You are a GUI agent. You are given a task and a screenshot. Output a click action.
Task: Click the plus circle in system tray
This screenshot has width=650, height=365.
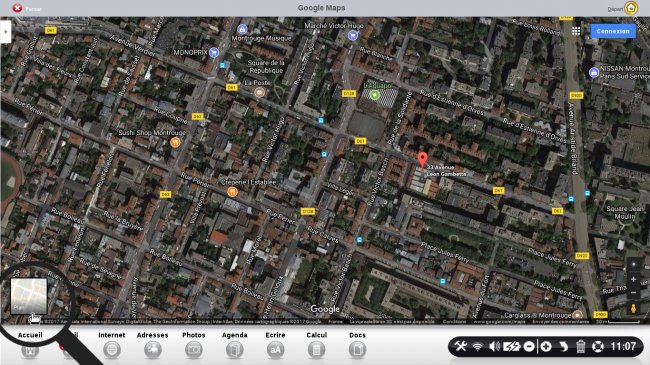click(x=546, y=346)
